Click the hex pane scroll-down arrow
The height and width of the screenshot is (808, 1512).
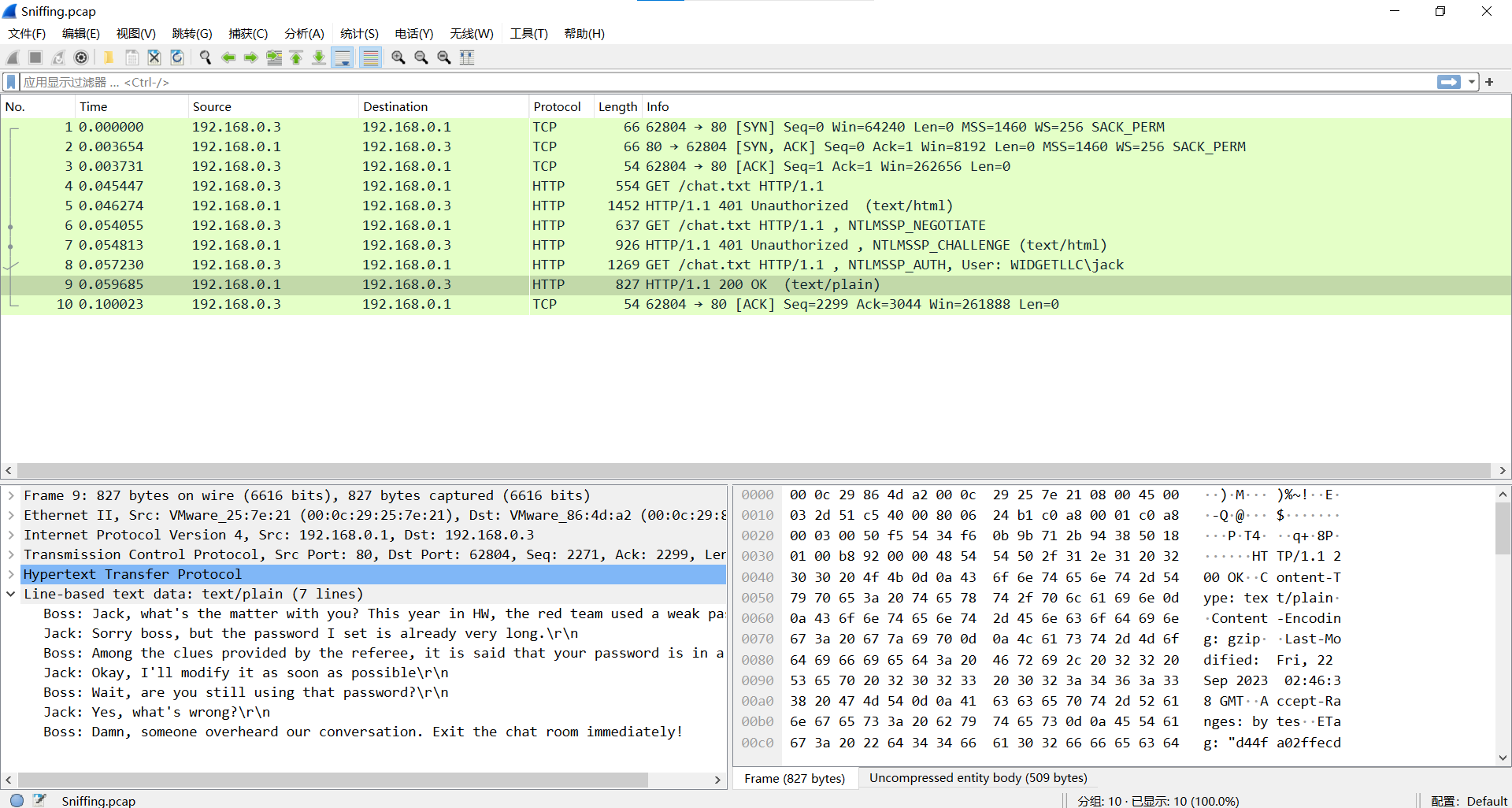1503,758
